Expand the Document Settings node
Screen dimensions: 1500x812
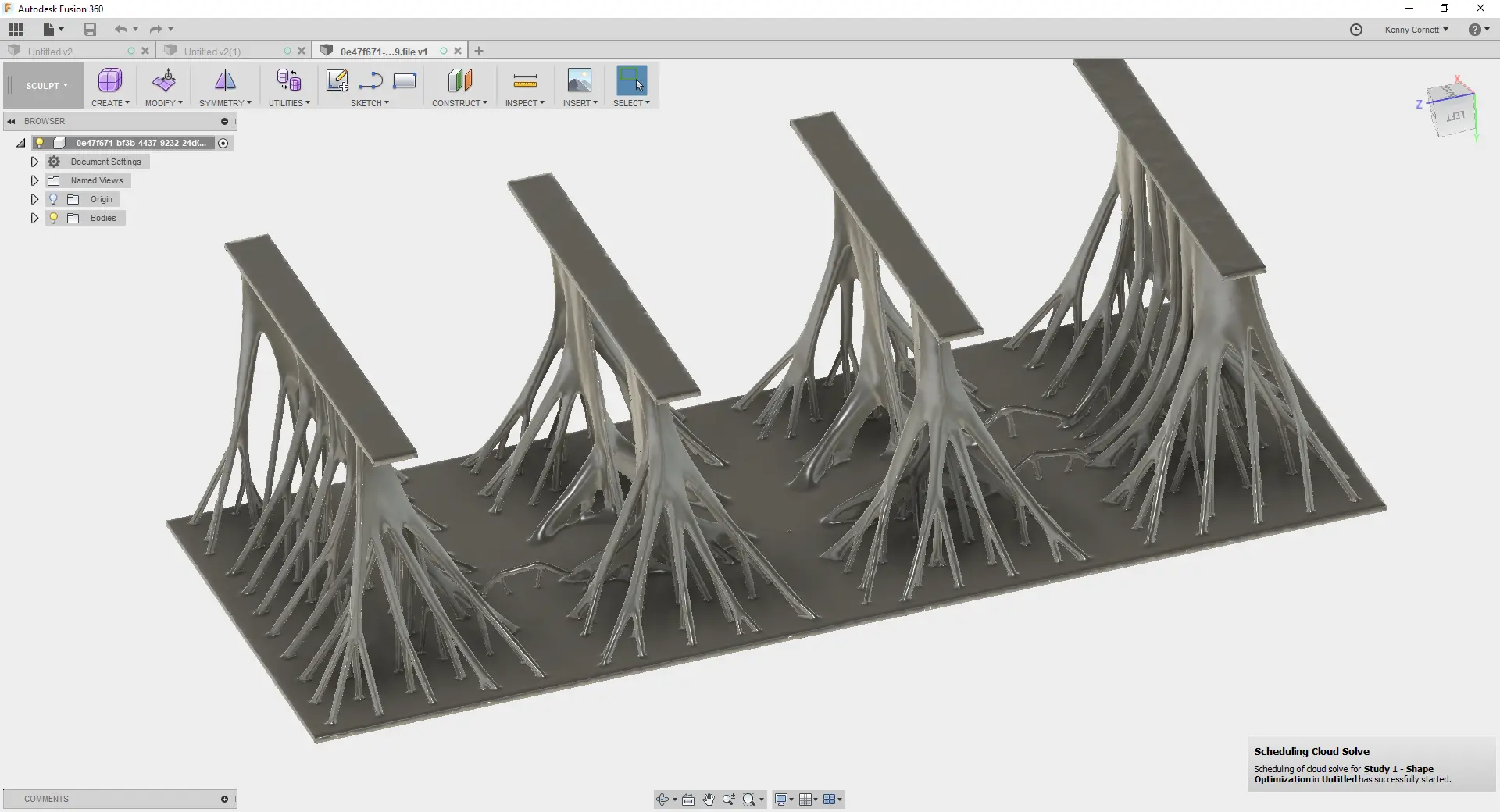point(34,162)
